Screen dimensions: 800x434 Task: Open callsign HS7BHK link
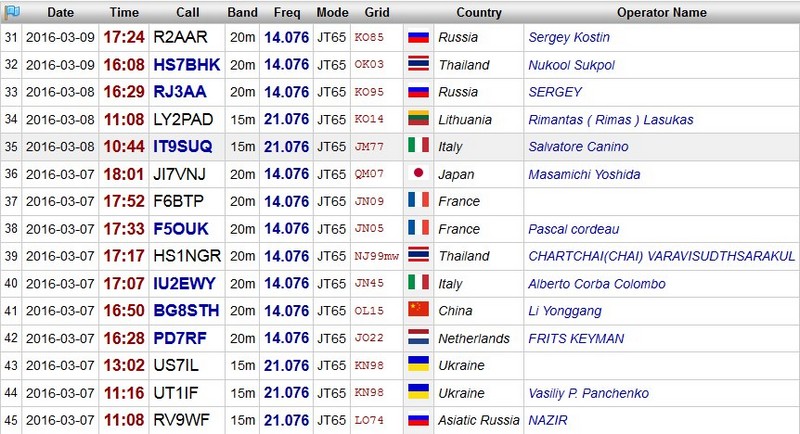[x=187, y=64]
